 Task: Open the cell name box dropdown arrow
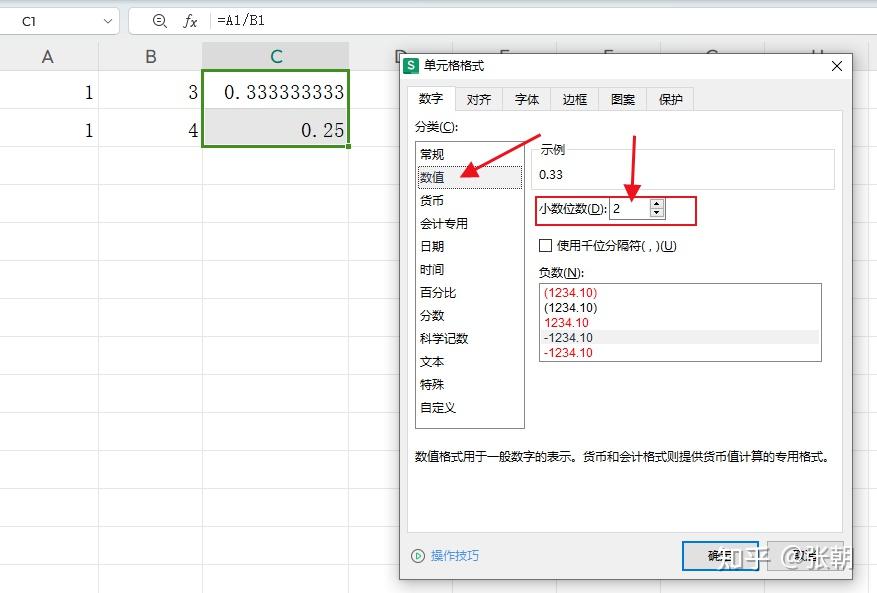coord(107,21)
